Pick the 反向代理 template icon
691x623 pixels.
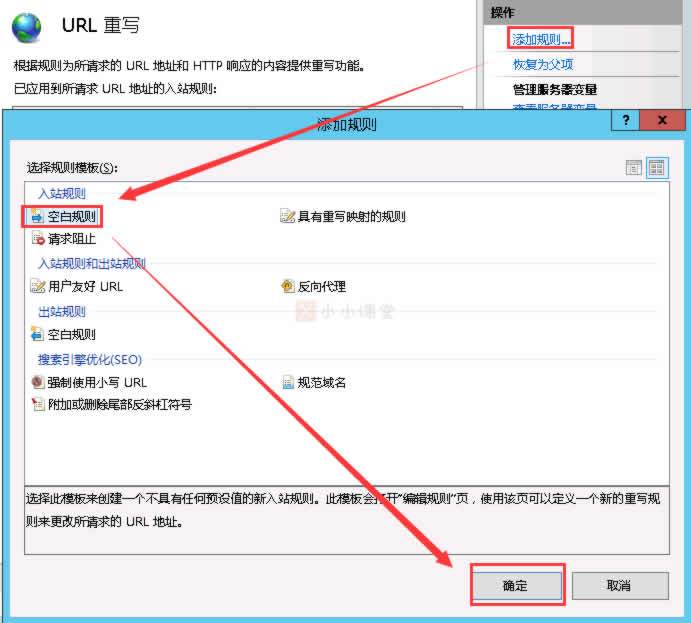[x=288, y=286]
